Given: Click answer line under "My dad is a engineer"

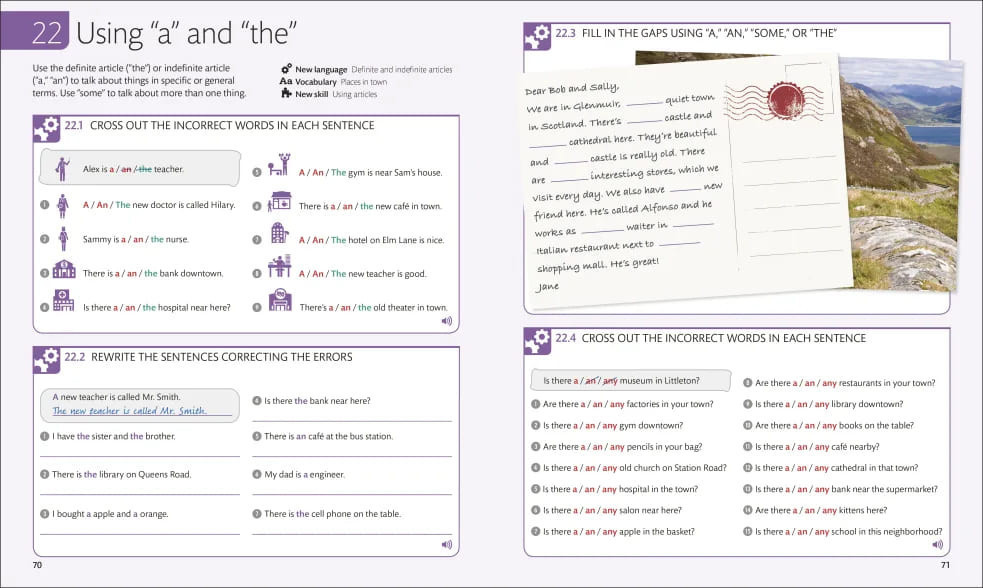Looking at the screenshot, I should (x=352, y=493).
